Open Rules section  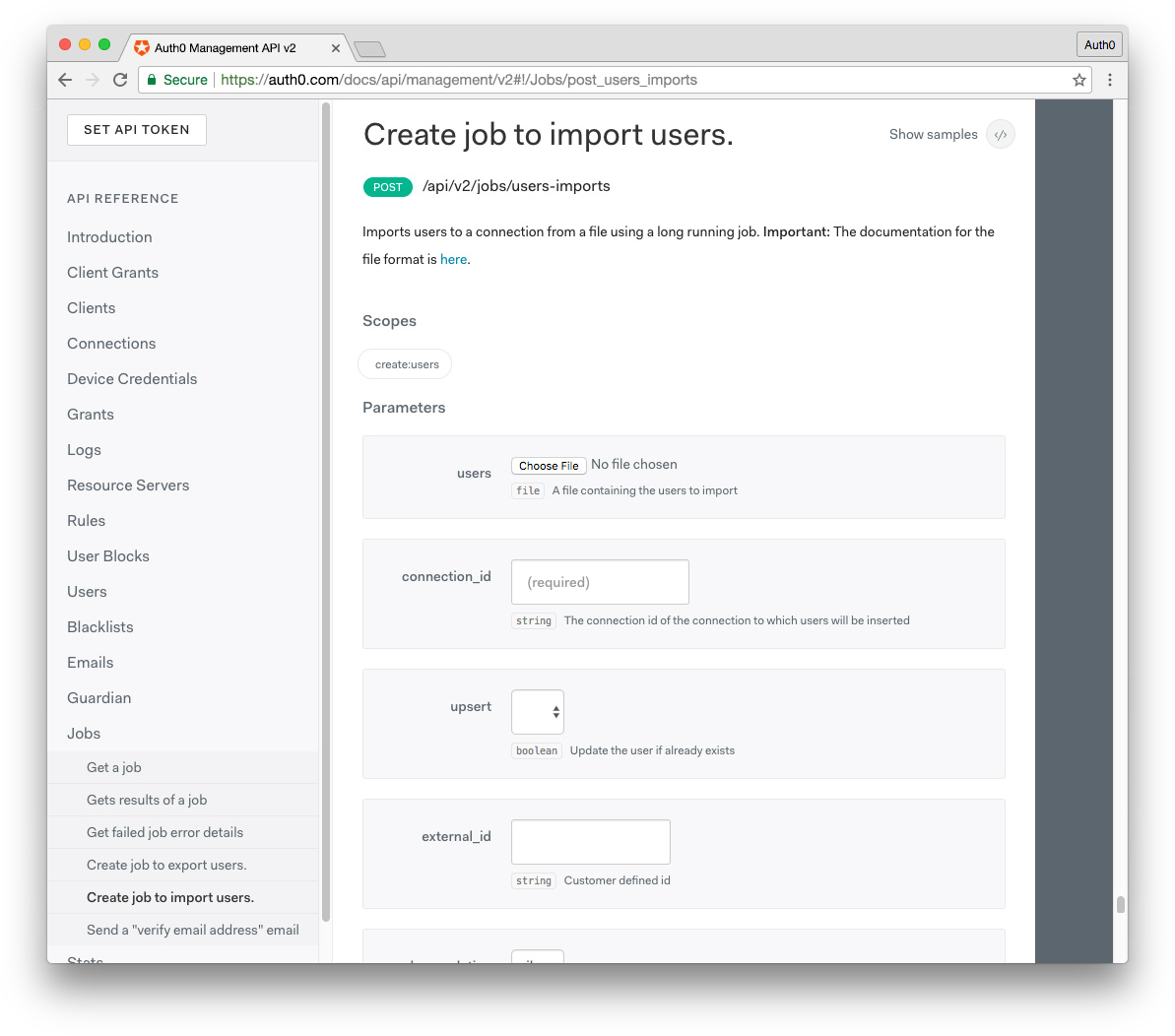pyautogui.click(x=86, y=521)
